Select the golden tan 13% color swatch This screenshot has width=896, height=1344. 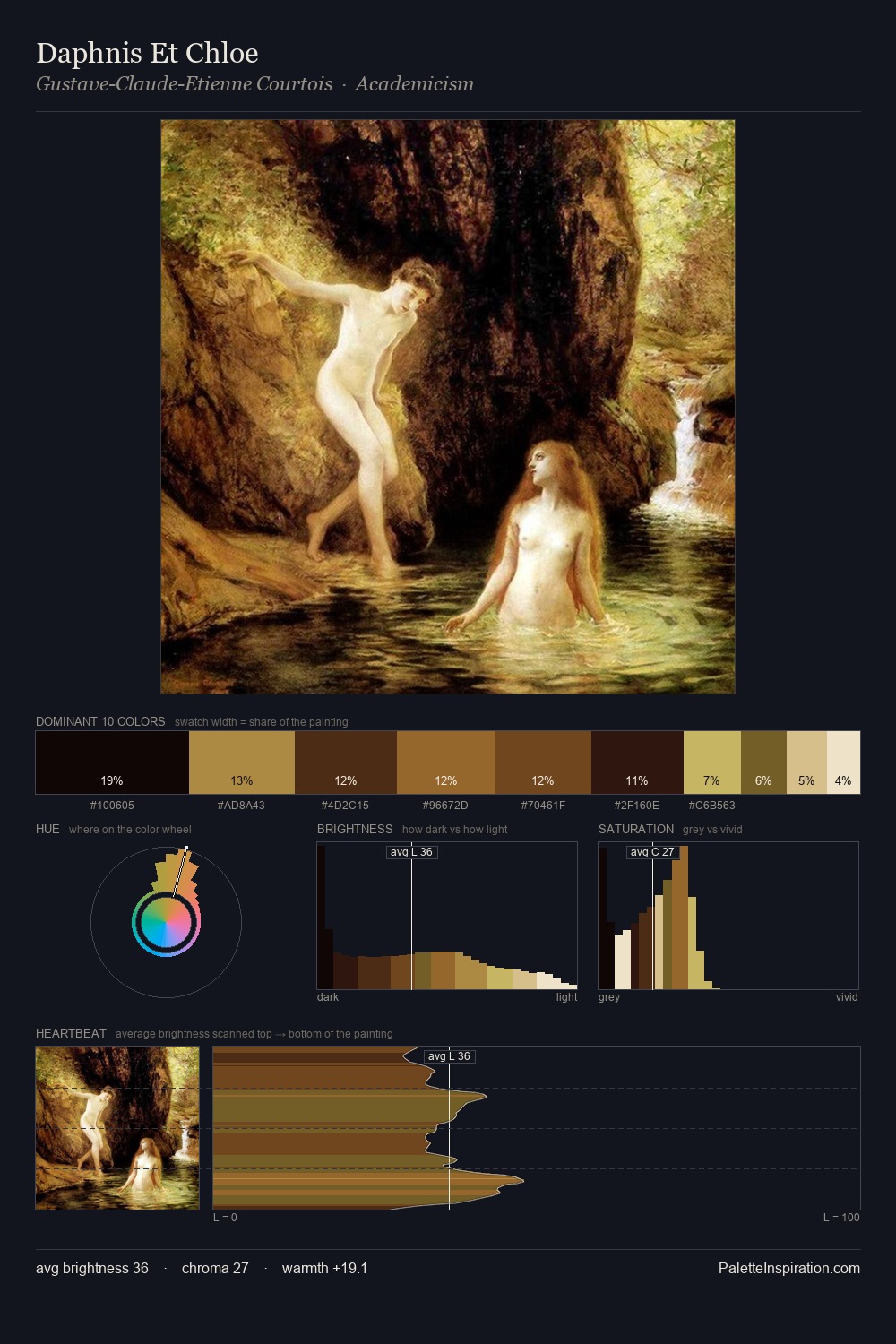242,762
